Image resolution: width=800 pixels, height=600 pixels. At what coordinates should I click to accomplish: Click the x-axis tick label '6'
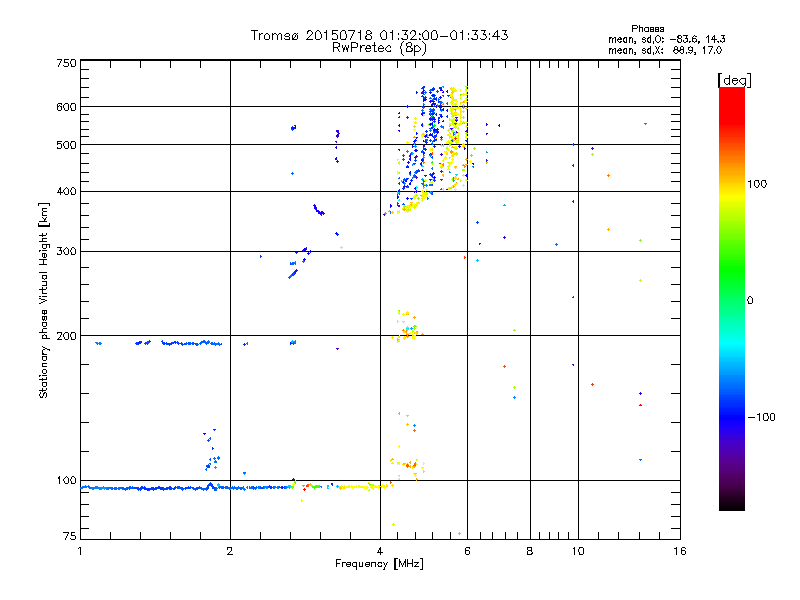(x=467, y=551)
